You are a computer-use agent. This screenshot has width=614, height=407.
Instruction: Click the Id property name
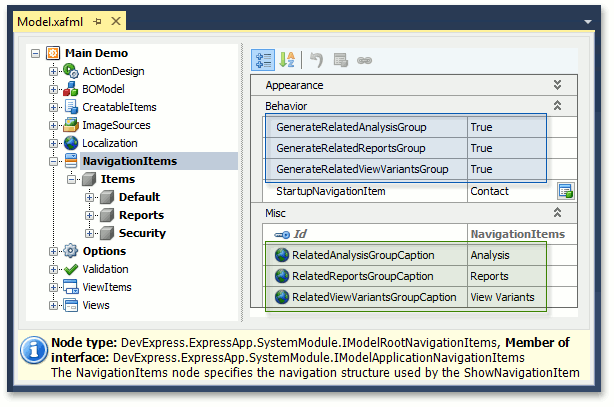(x=300, y=234)
